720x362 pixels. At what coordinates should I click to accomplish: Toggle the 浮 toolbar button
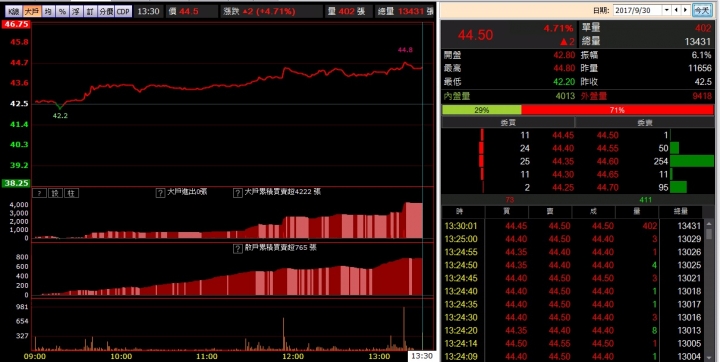pos(76,11)
